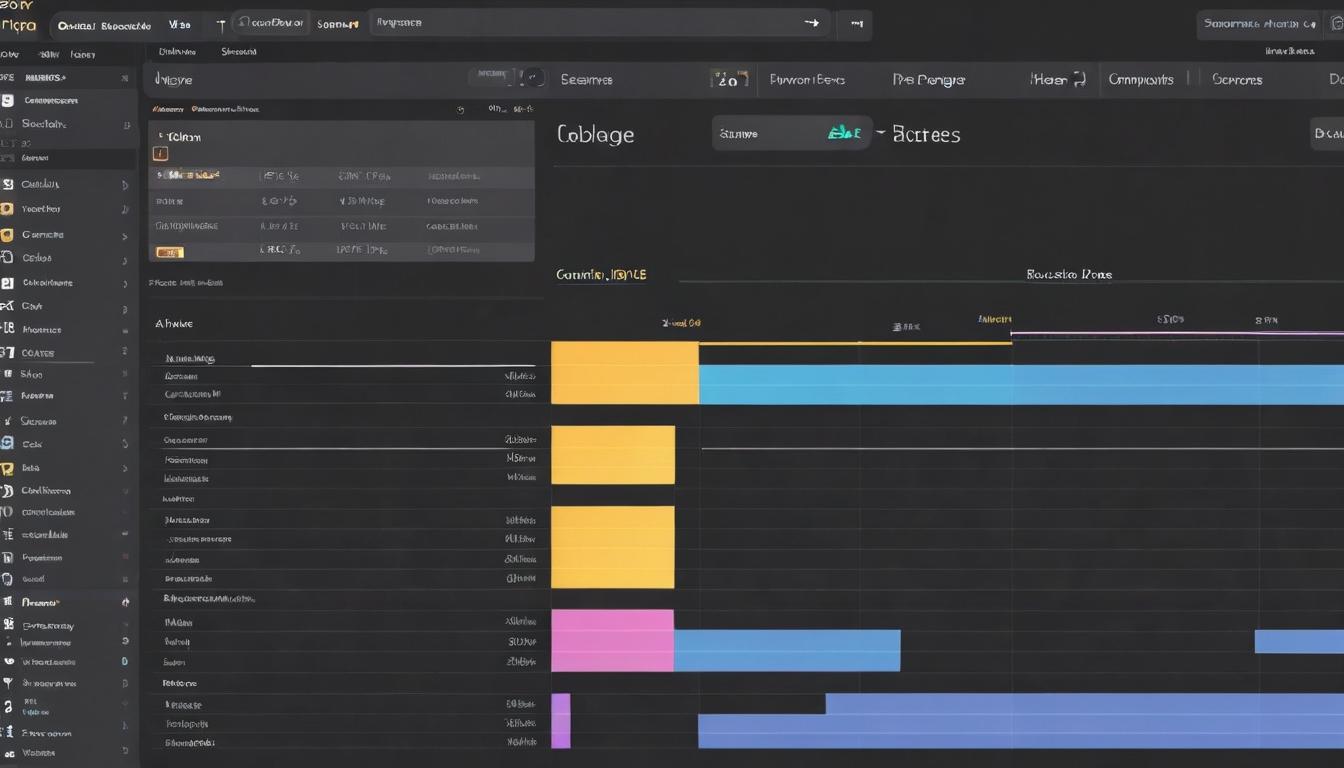Open the top bar pill labeled CoonDever
1344x768 pixels.
click(270, 22)
